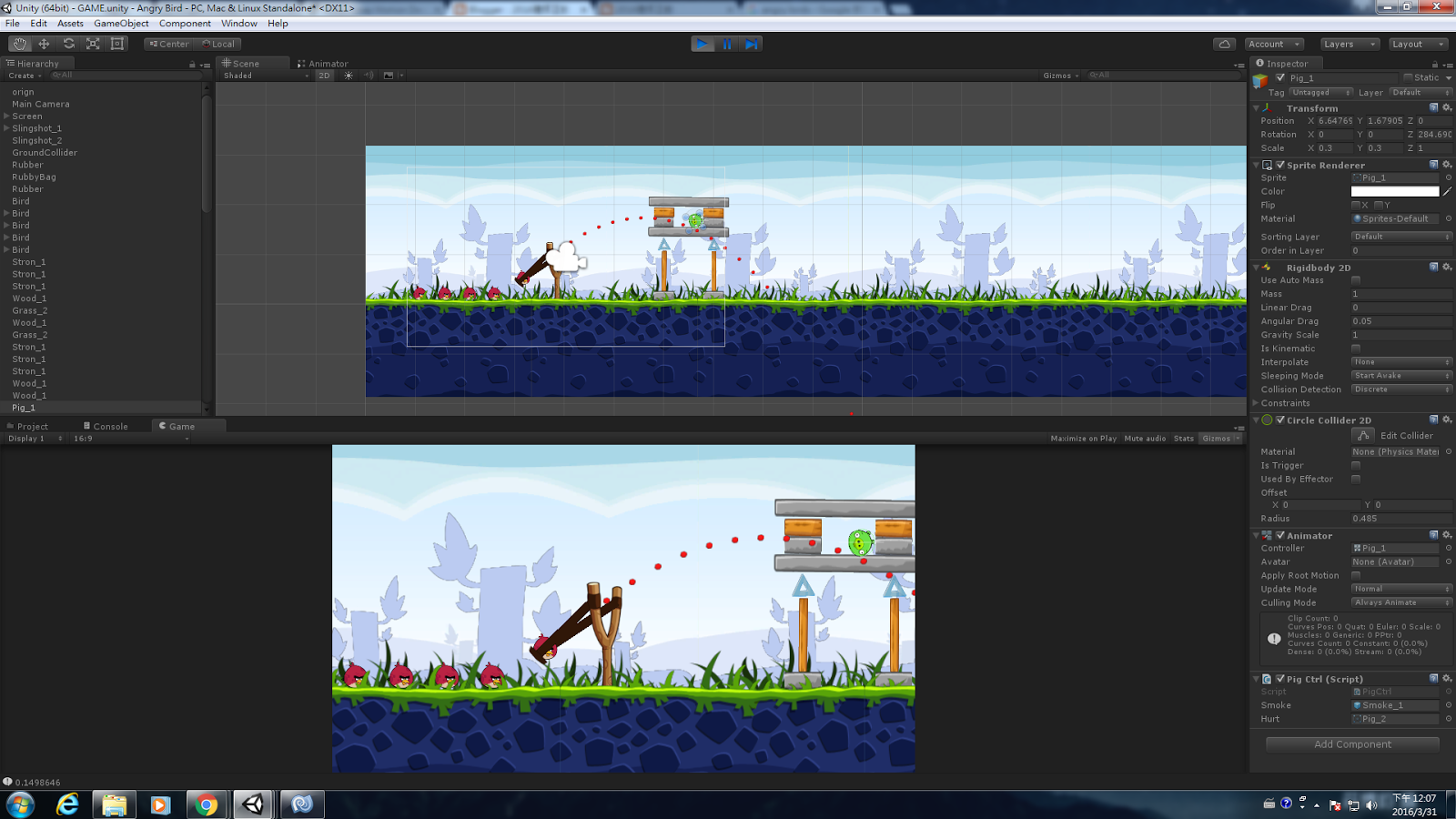Enable Apply Root Motion checkbox
Image resolution: width=1456 pixels, height=819 pixels.
[x=1356, y=575]
